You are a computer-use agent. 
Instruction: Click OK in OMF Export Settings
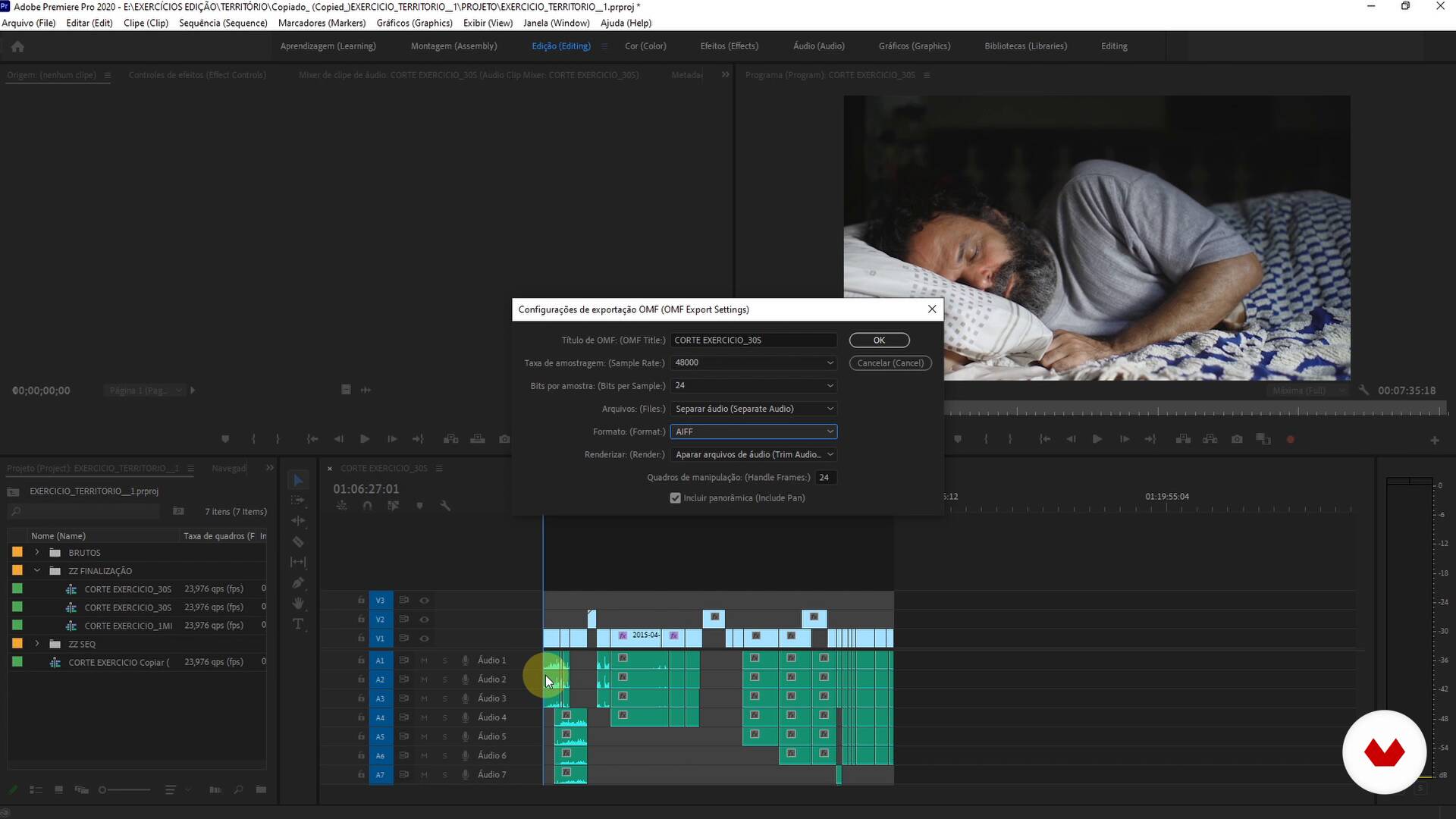tap(879, 340)
